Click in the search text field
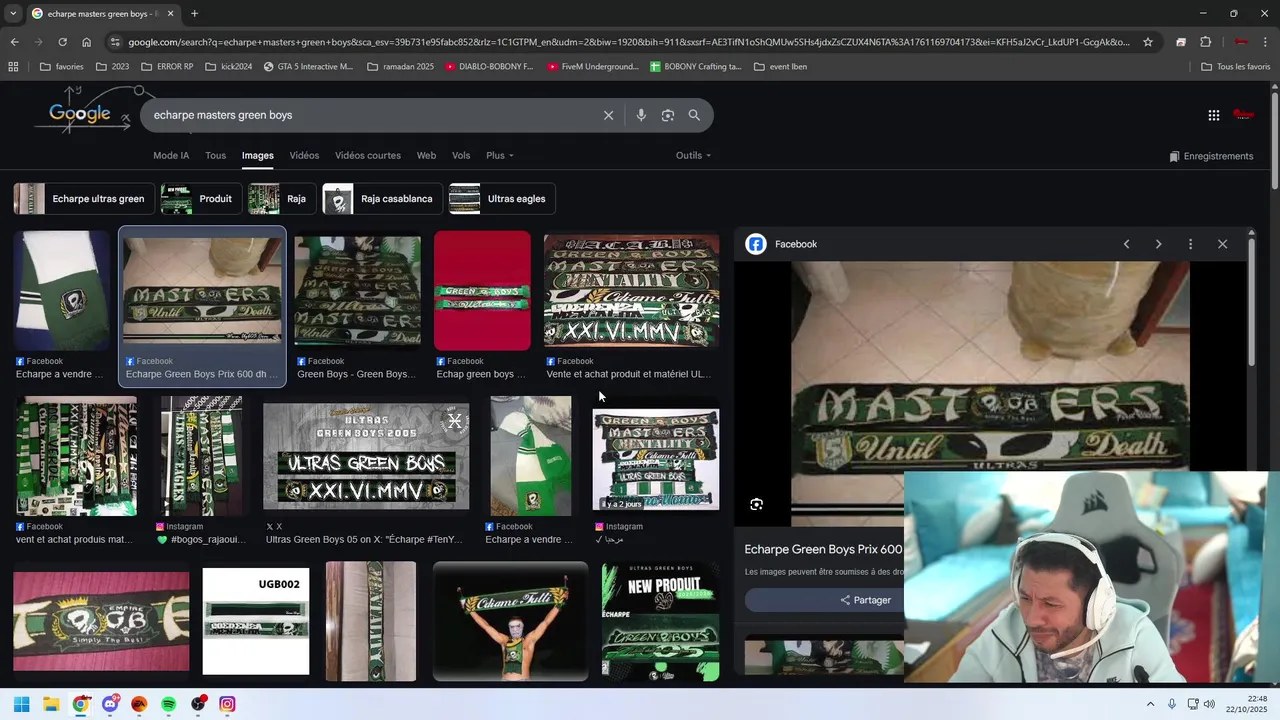1280x720 pixels. click(x=370, y=115)
